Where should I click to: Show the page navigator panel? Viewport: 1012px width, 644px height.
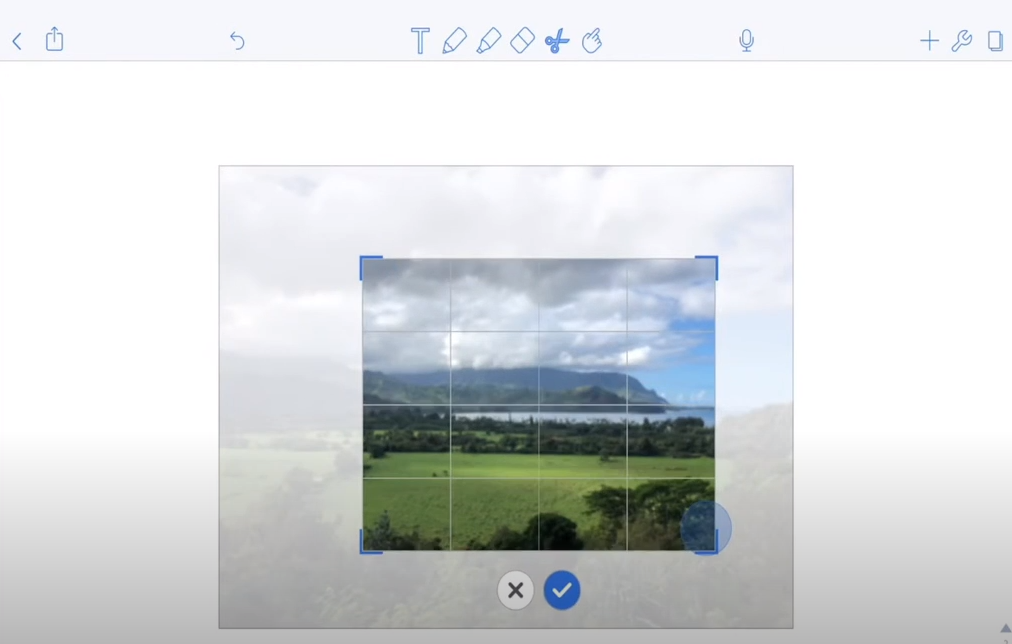[996, 41]
